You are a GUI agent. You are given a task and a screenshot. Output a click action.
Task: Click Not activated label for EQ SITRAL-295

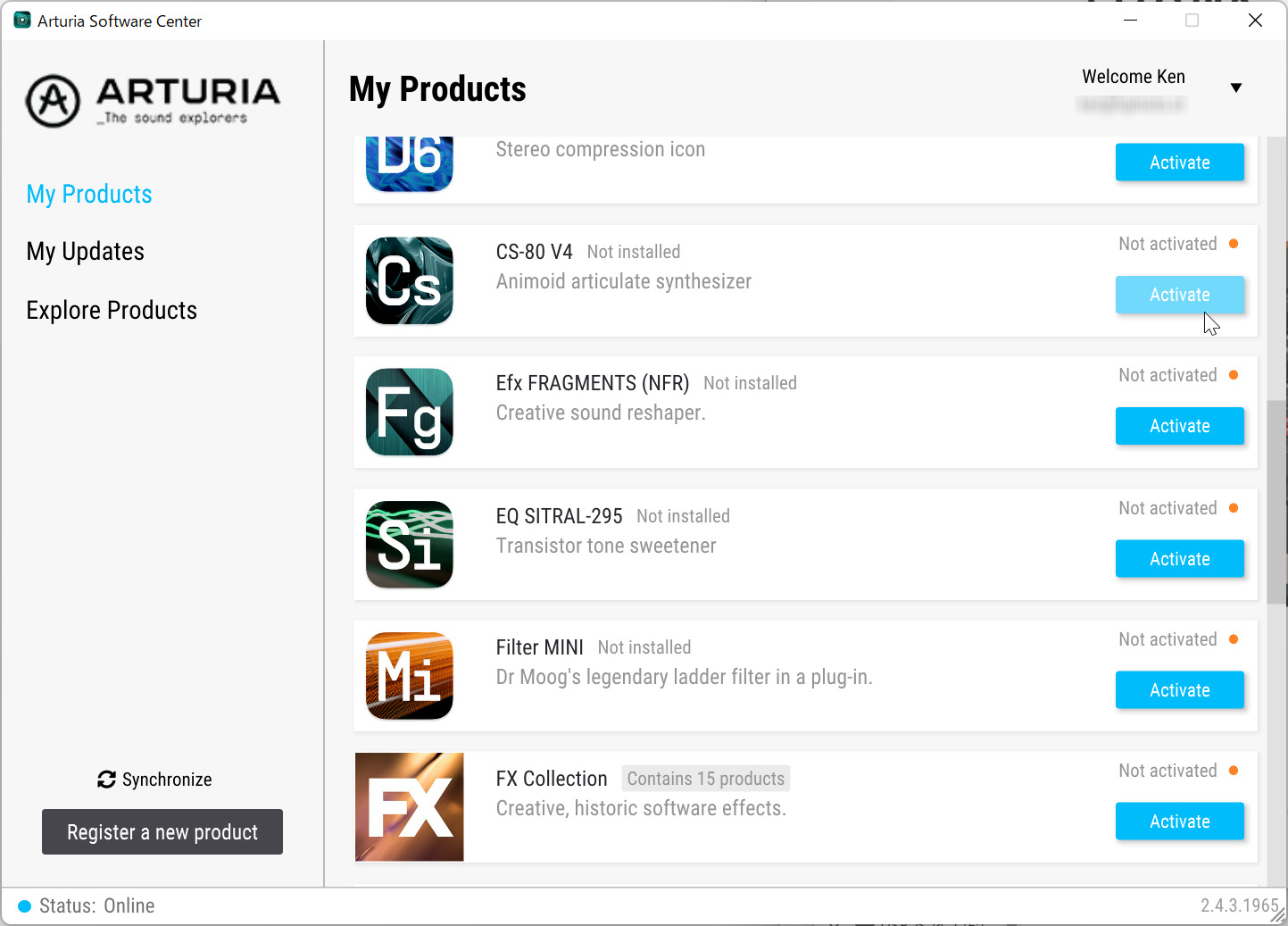[x=1168, y=508]
